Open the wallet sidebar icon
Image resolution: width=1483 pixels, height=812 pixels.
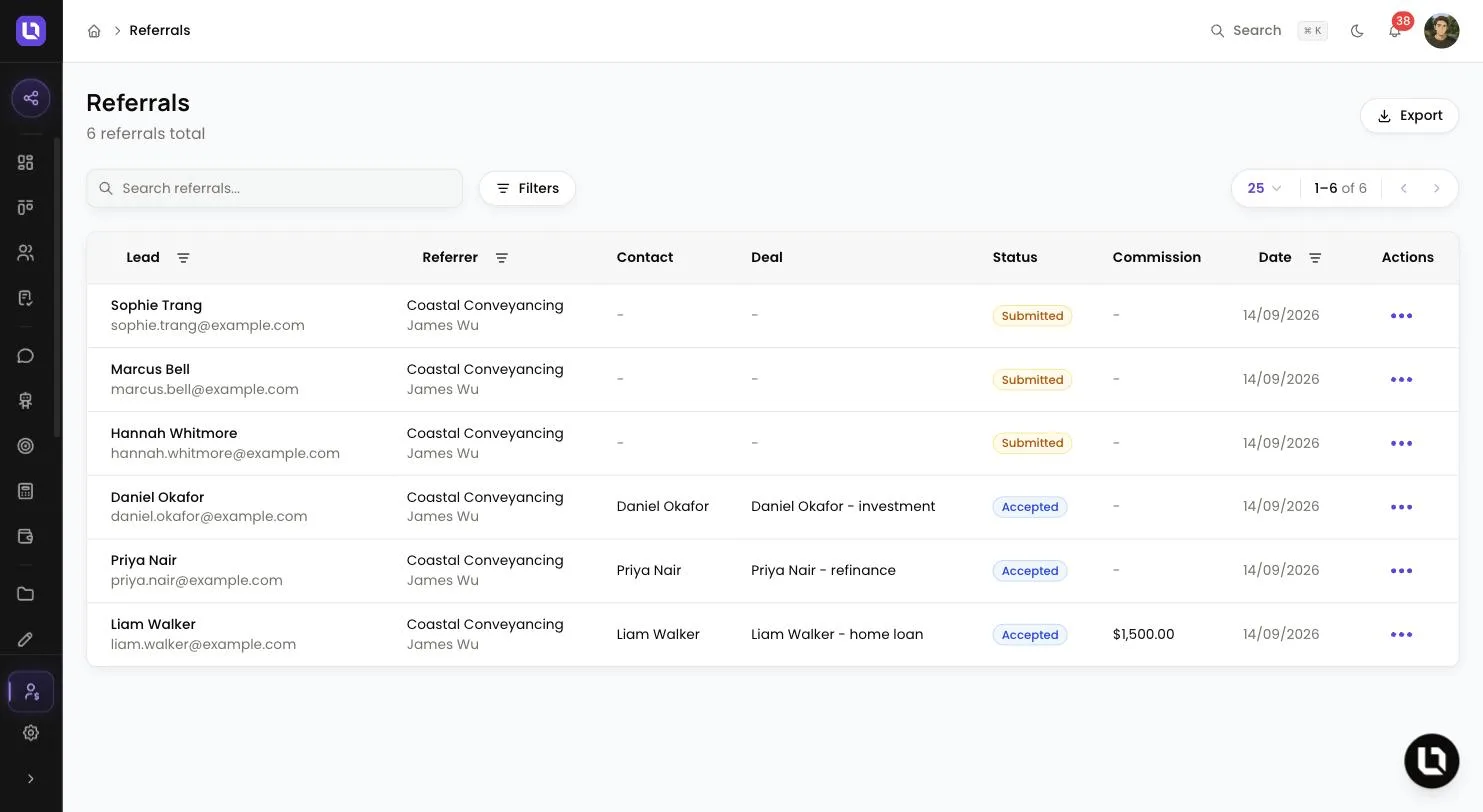click(x=26, y=536)
